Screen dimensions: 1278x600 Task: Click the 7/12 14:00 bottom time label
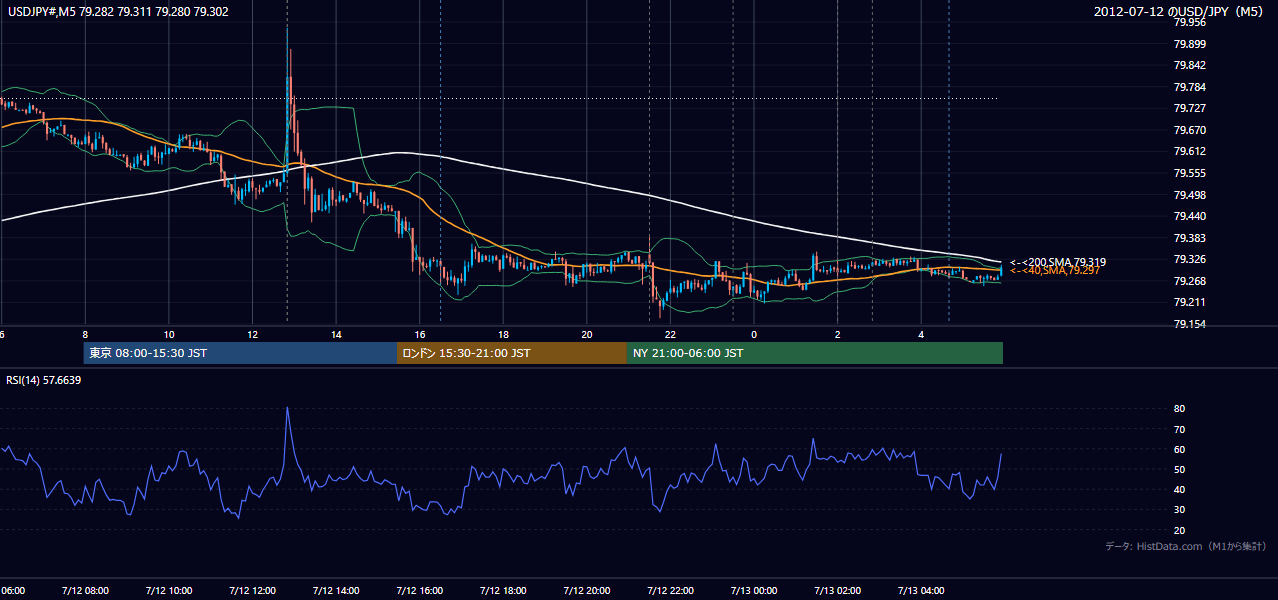336,591
